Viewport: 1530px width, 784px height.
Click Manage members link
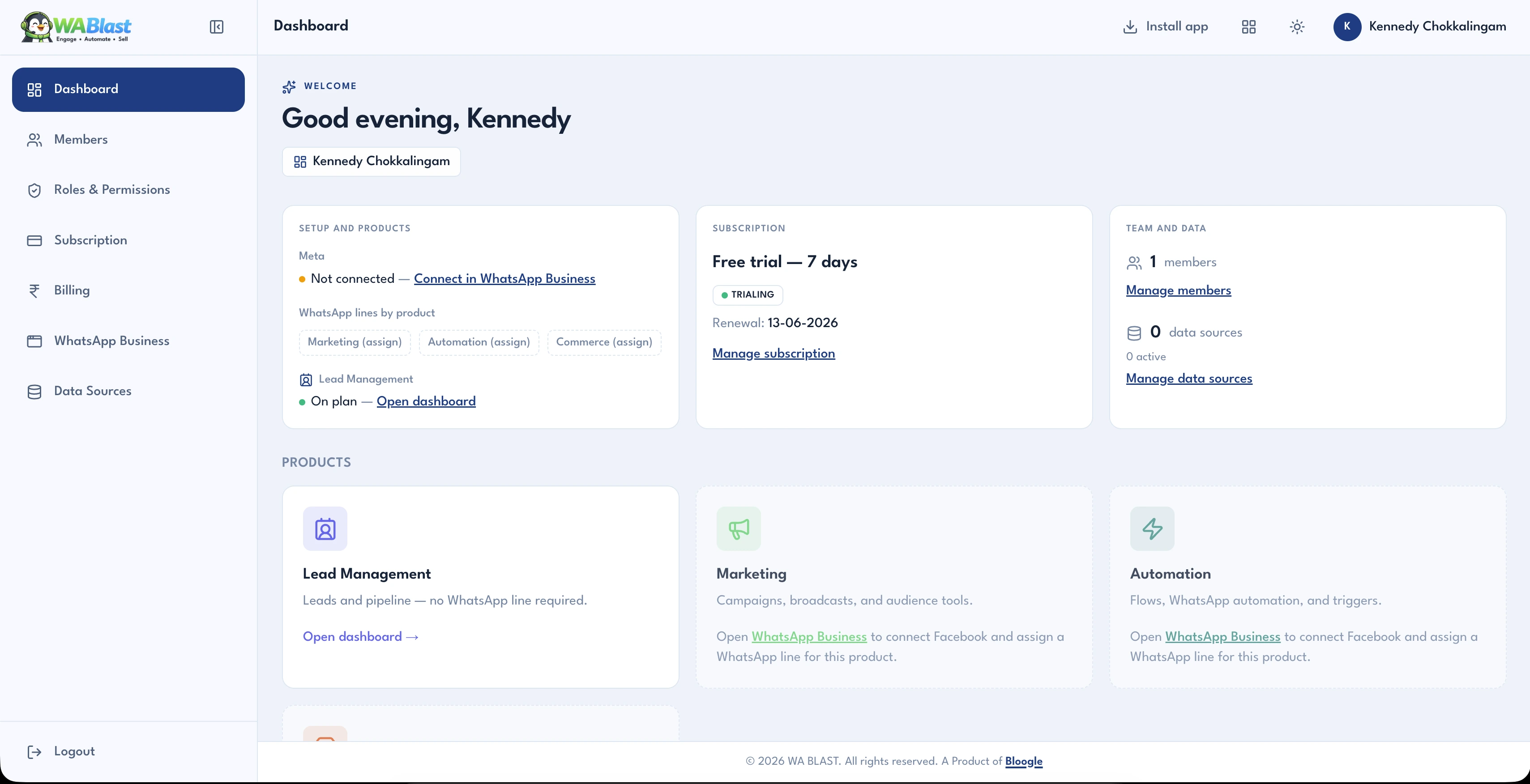click(1178, 290)
